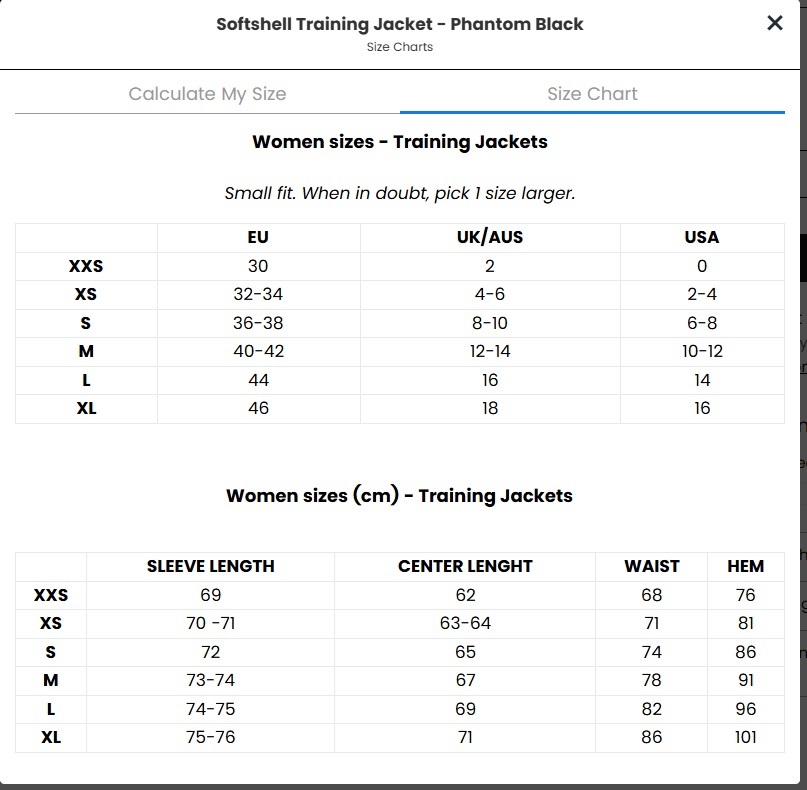The image size is (807, 790).
Task: Click the USA 2-4 size cell
Action: [702, 294]
